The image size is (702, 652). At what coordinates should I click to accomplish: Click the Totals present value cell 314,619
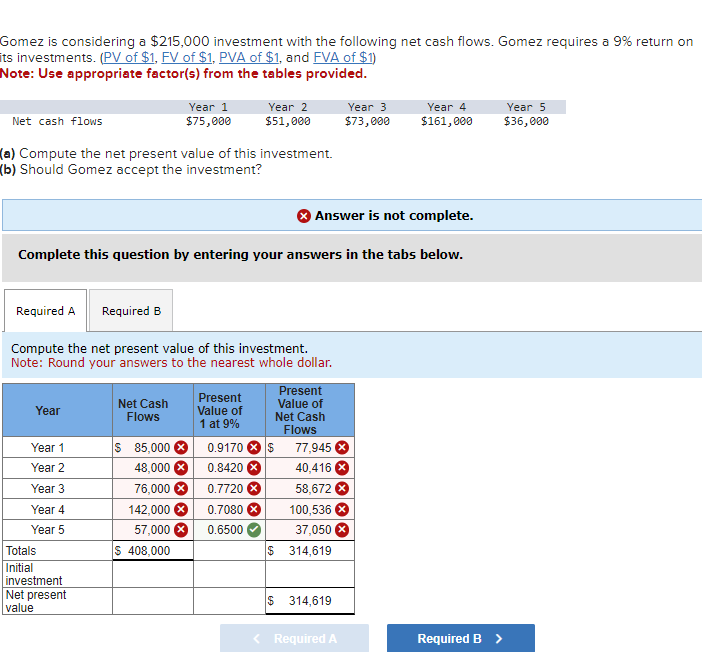(310, 550)
